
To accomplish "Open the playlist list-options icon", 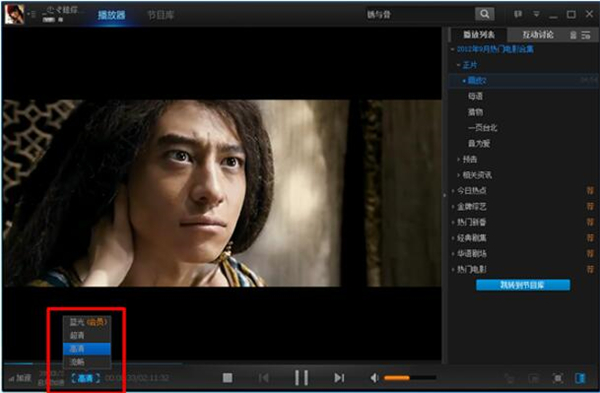I will (586, 35).
